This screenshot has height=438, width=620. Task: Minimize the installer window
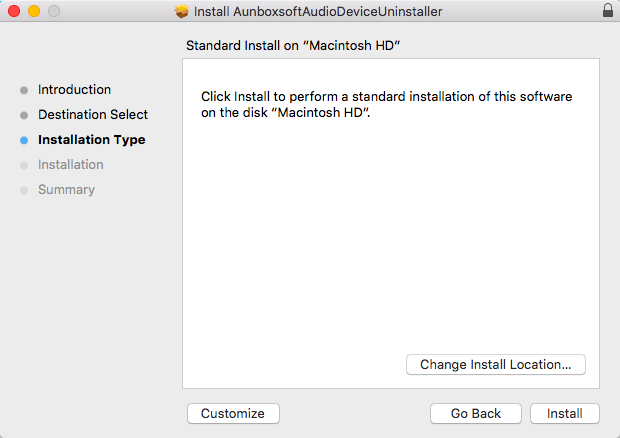tap(34, 11)
